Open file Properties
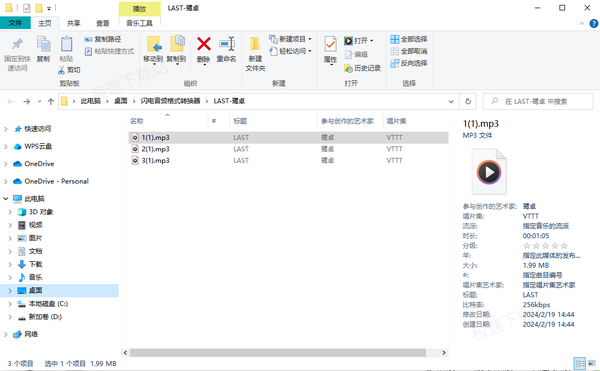 (330, 50)
